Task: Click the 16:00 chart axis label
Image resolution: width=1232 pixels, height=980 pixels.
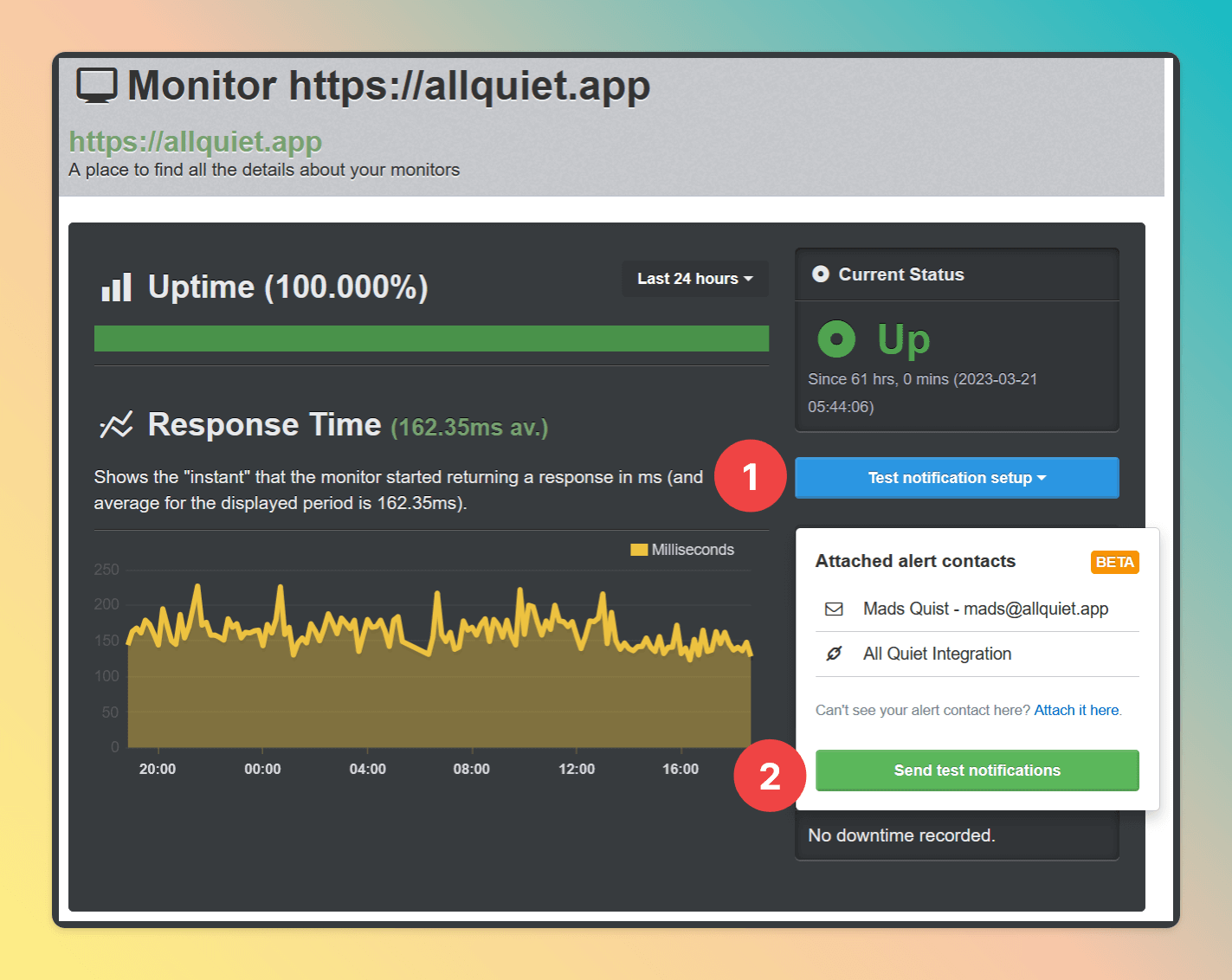Action: pyautogui.click(x=681, y=769)
